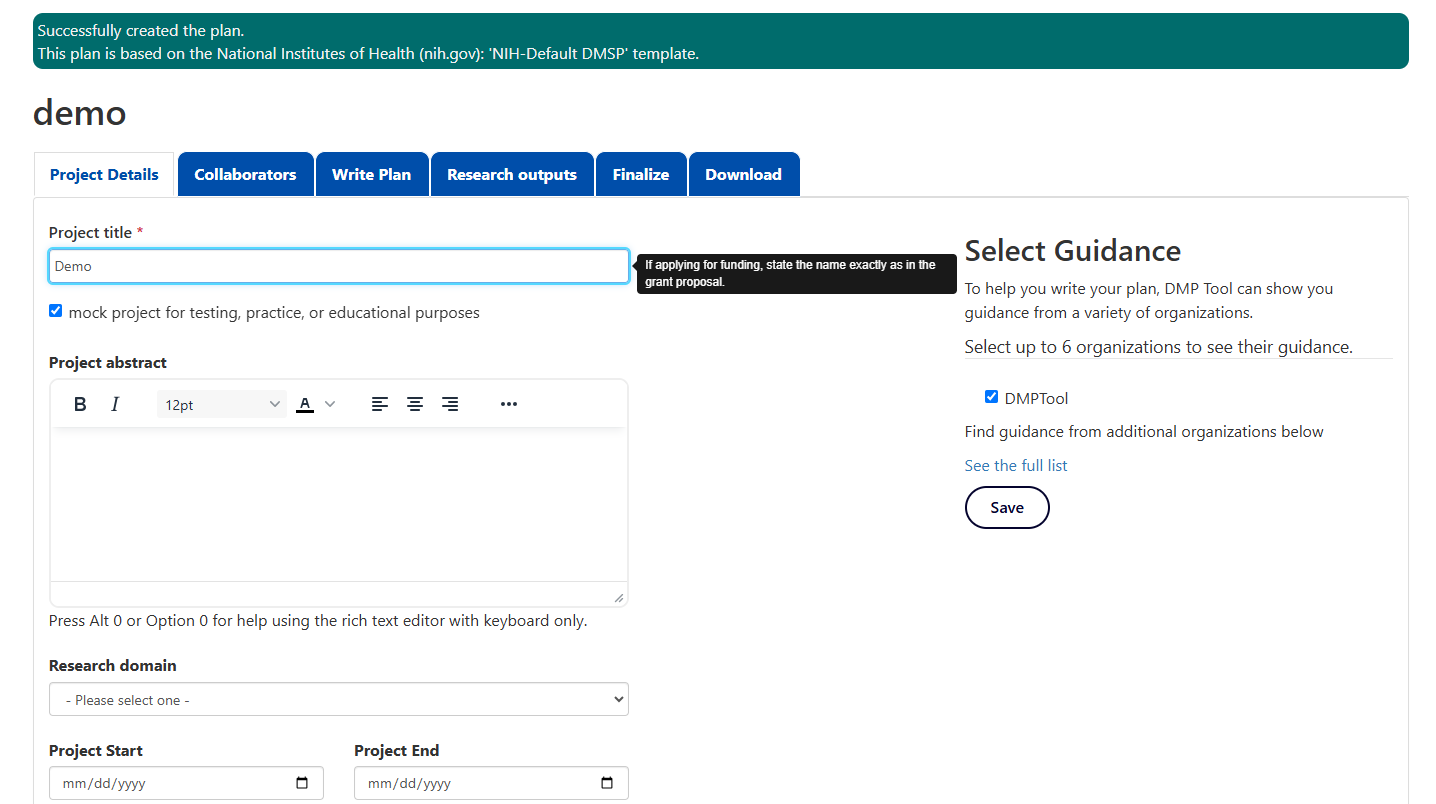Align abstract text to the left
The width and height of the screenshot is (1436, 804).
coord(380,404)
